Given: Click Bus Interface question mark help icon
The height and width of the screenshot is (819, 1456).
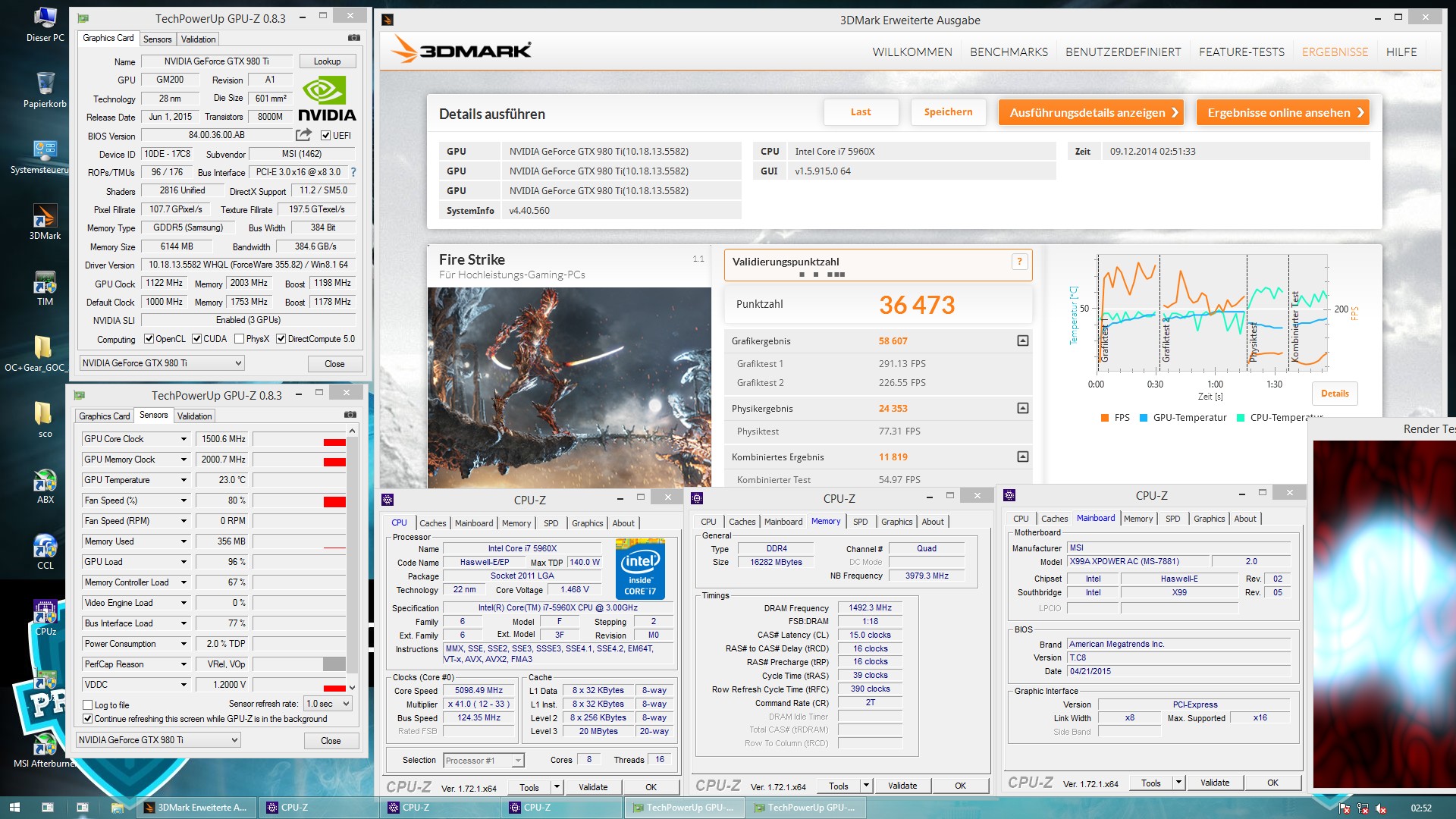Looking at the screenshot, I should tap(353, 172).
